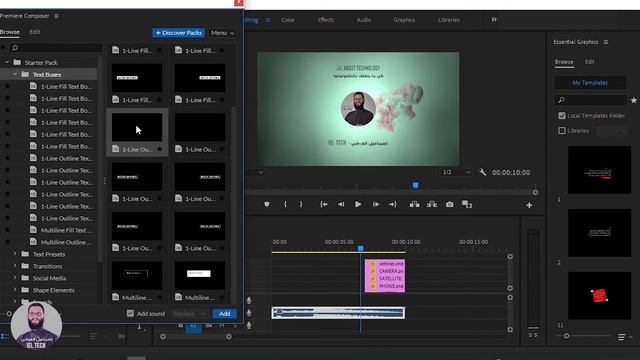Image resolution: width=640 pixels, height=360 pixels.
Task: Click the Premiere Composer search field
Action: tap(57, 48)
